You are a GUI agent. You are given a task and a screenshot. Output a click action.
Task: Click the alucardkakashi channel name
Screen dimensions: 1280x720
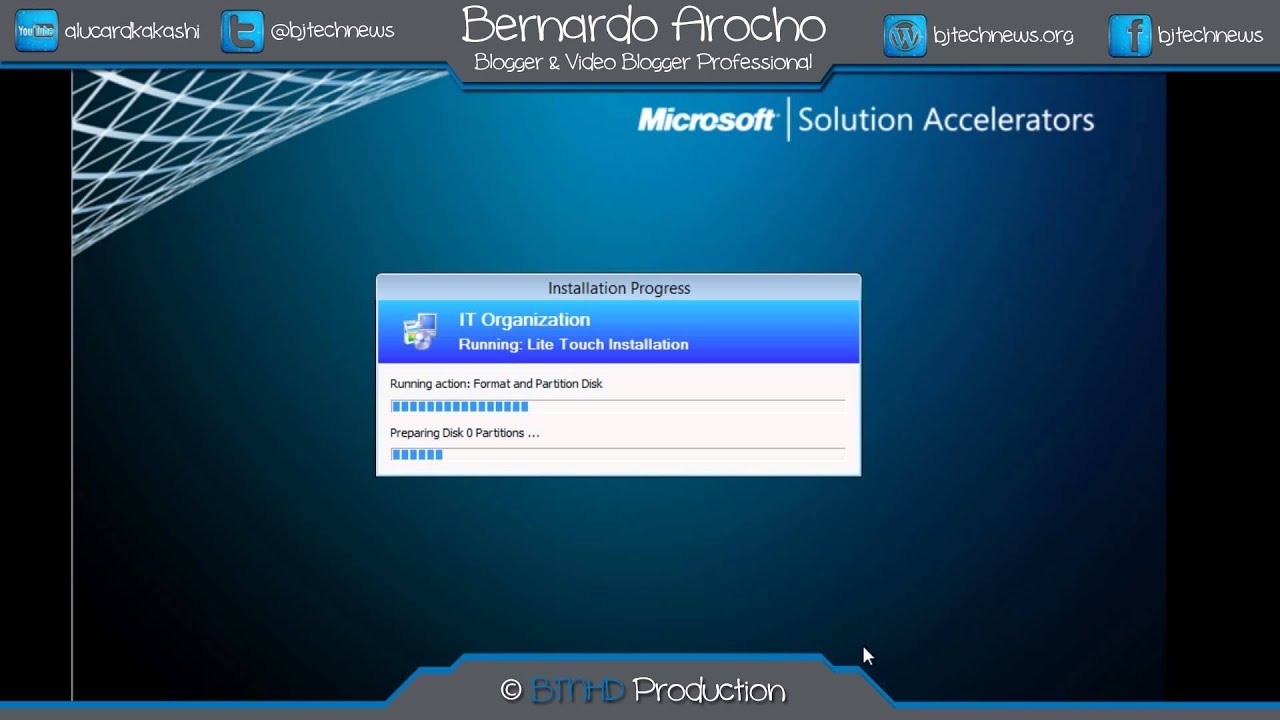coord(132,31)
